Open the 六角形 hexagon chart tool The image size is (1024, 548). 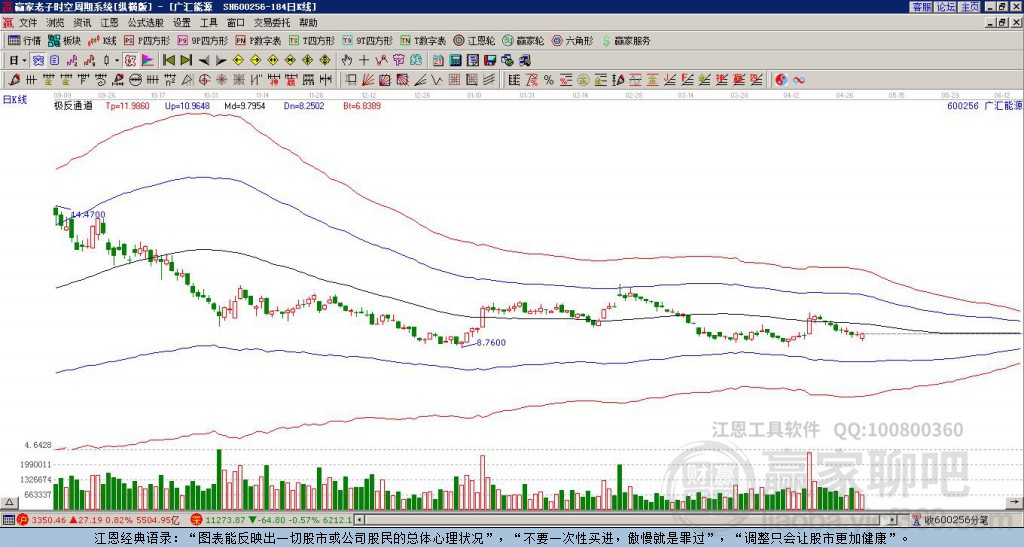(572, 40)
